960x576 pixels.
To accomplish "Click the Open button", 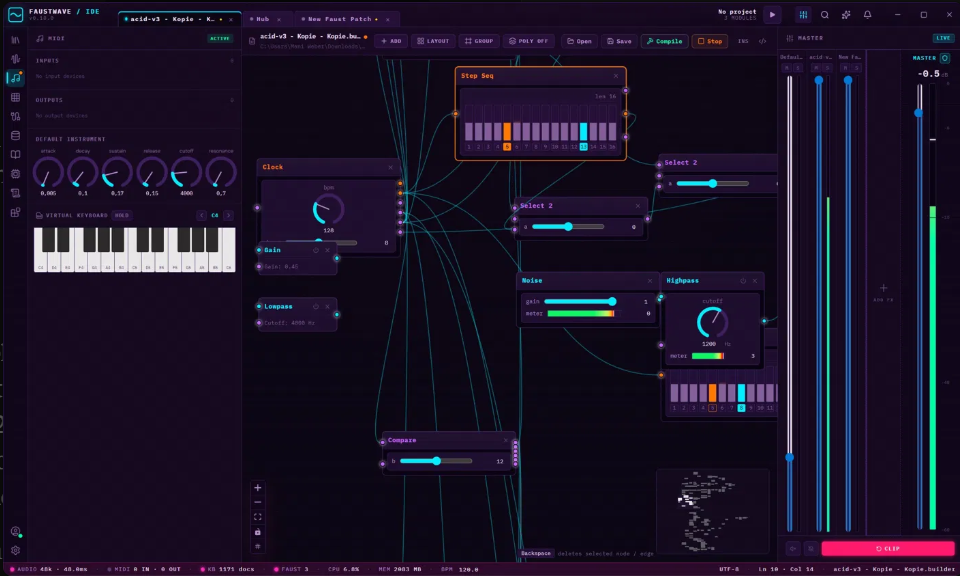I will (579, 41).
